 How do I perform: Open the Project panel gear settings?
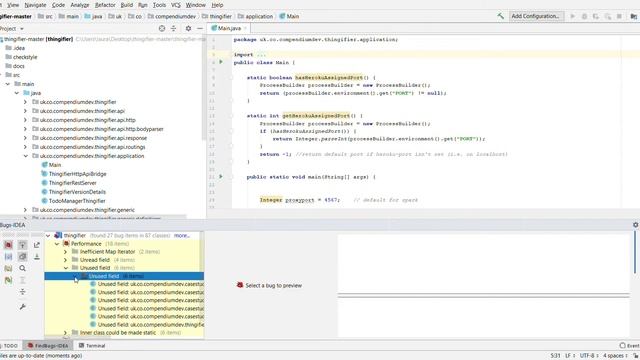click(x=188, y=29)
